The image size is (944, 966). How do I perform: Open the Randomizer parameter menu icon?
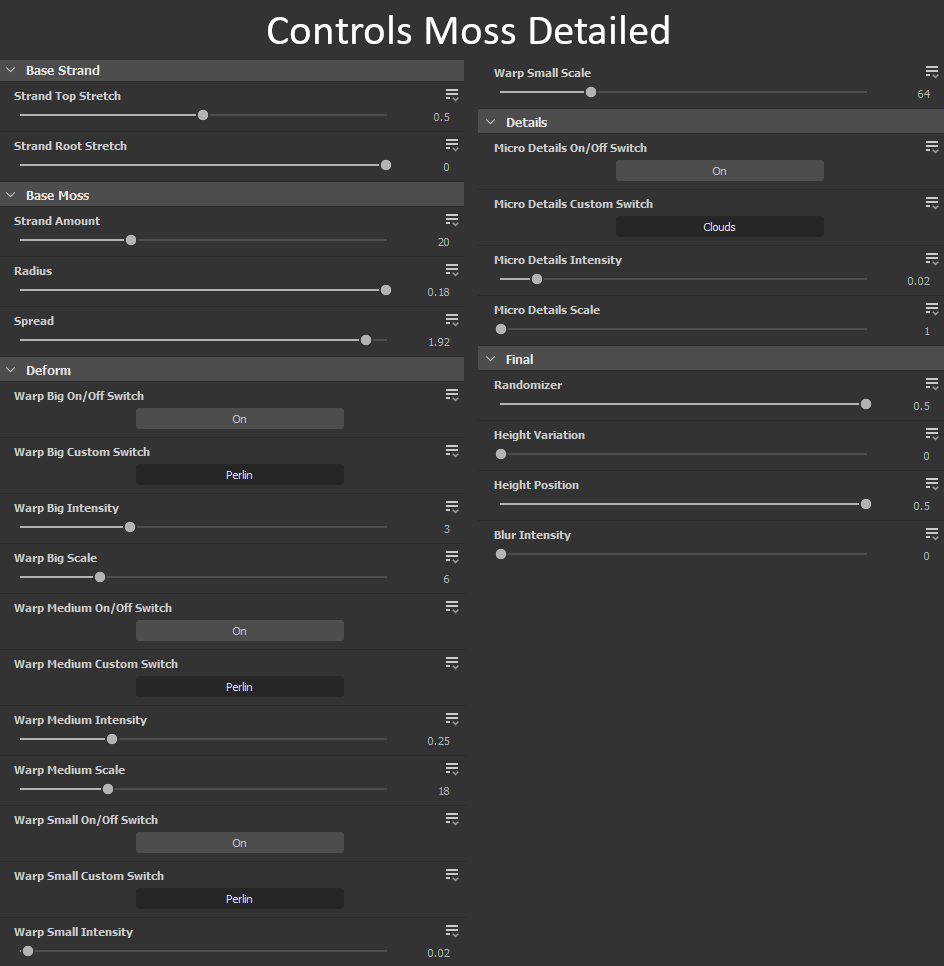coord(932,384)
